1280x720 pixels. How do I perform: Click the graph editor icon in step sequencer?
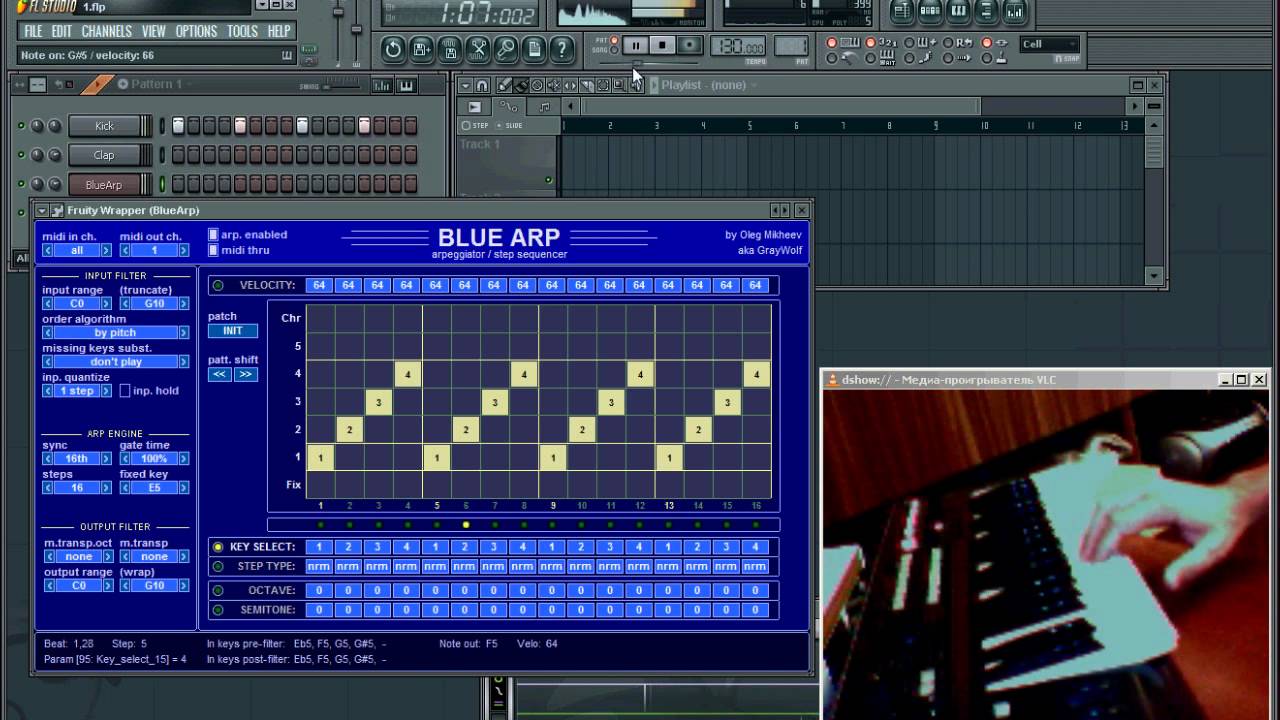coord(381,85)
